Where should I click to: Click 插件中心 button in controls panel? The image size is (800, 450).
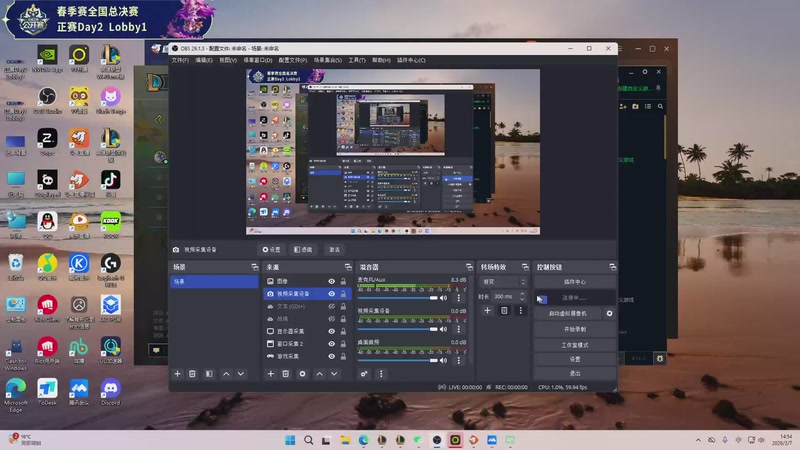[x=574, y=282]
